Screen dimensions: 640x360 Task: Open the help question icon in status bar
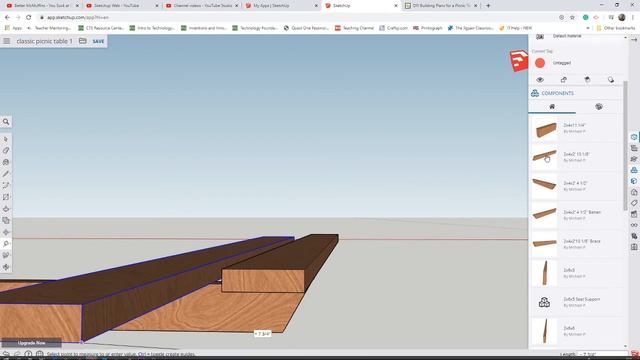click(28, 354)
